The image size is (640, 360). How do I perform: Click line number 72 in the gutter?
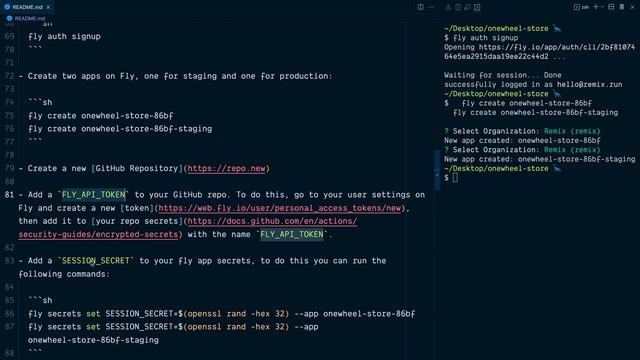pos(9,76)
